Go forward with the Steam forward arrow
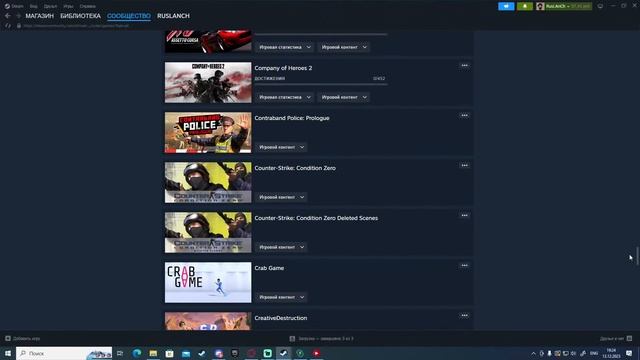 click(18, 16)
